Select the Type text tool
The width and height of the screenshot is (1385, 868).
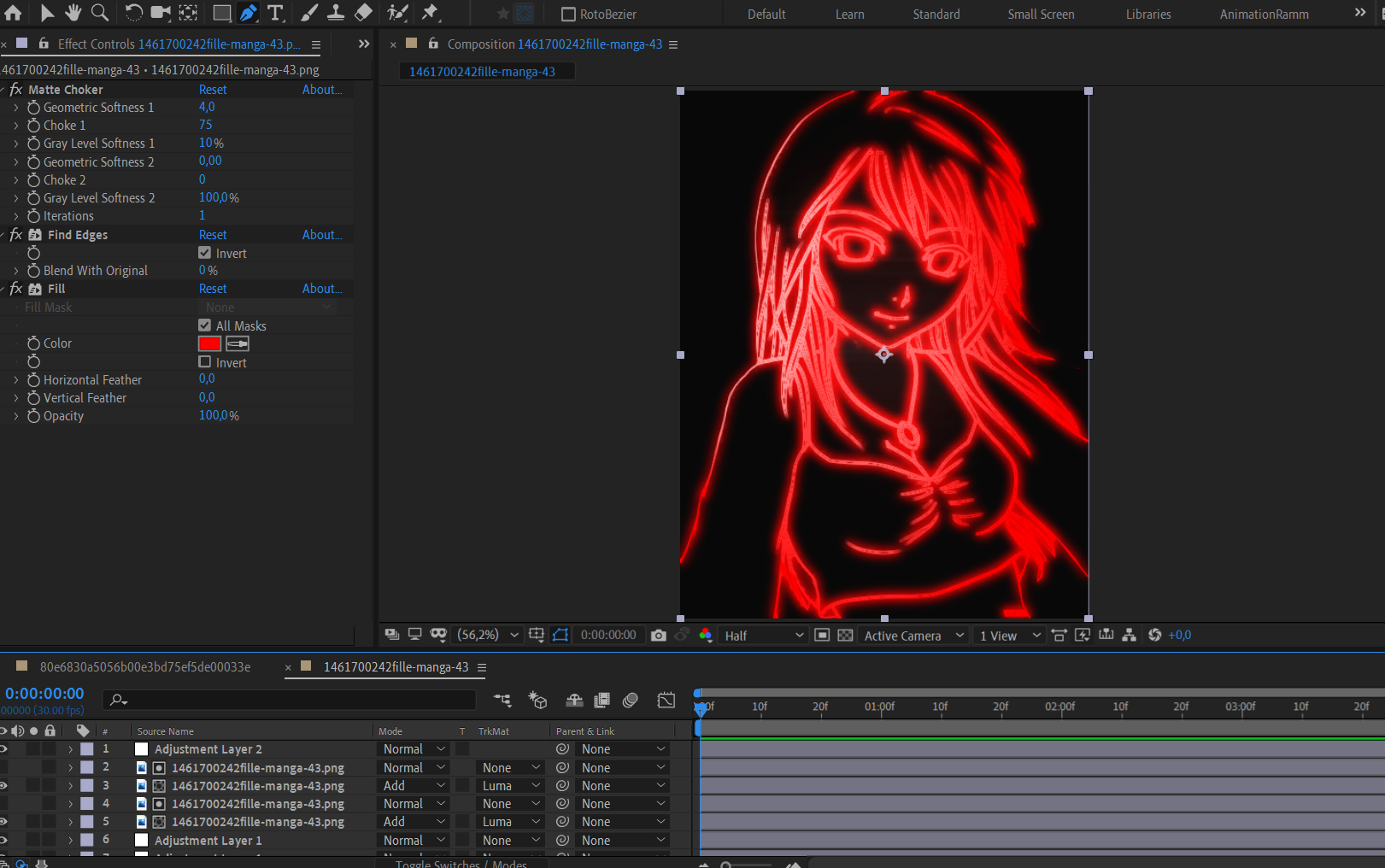275,13
